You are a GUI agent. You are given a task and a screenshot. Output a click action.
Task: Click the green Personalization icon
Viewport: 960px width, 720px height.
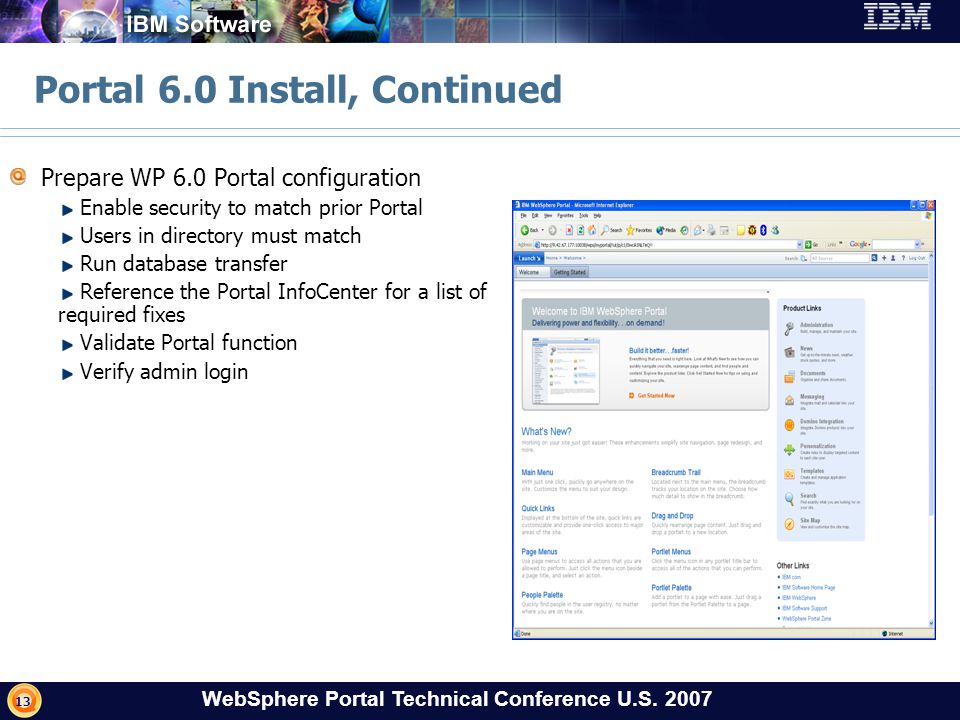pyautogui.click(x=789, y=450)
